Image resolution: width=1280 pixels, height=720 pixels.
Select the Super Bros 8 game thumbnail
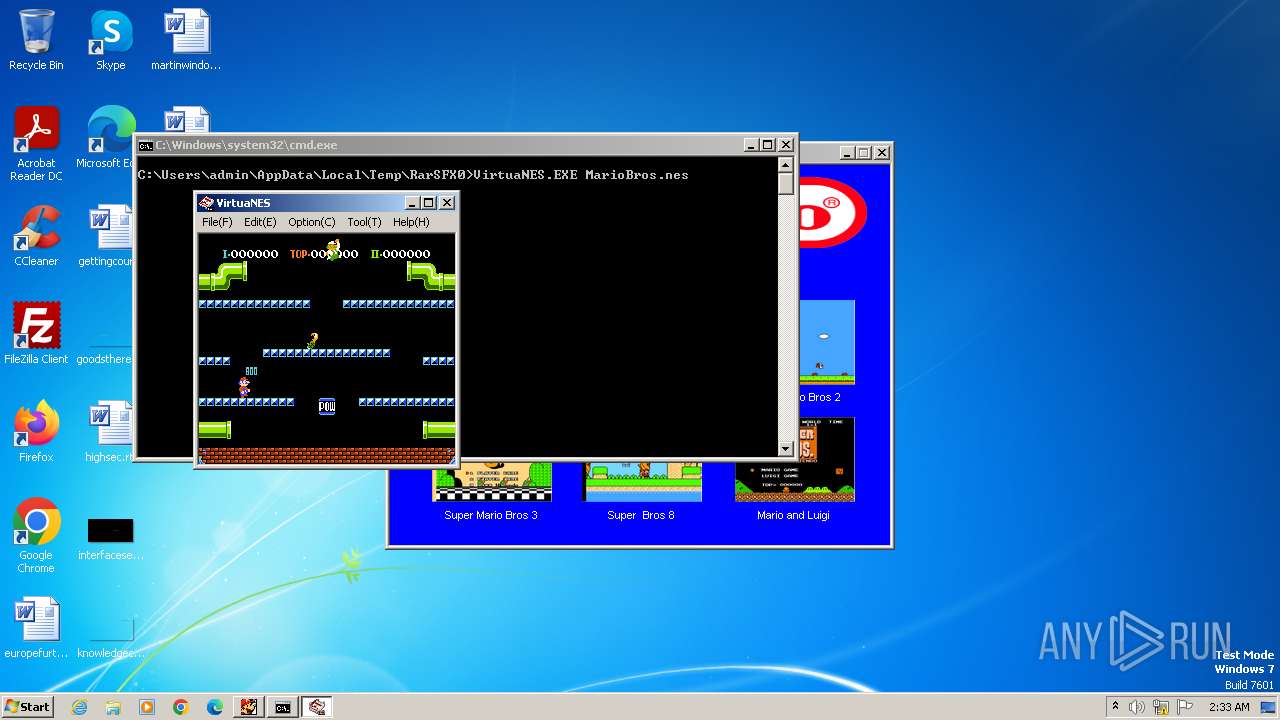[642, 481]
